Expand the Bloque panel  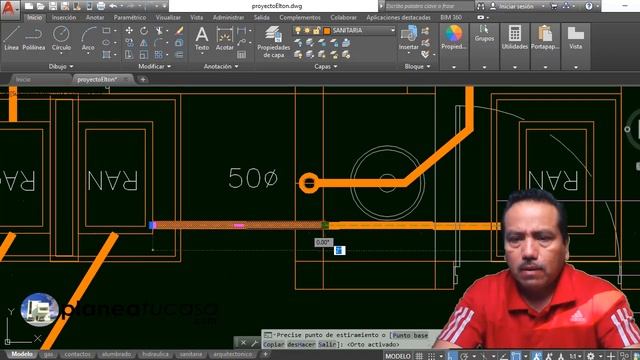click(x=417, y=66)
